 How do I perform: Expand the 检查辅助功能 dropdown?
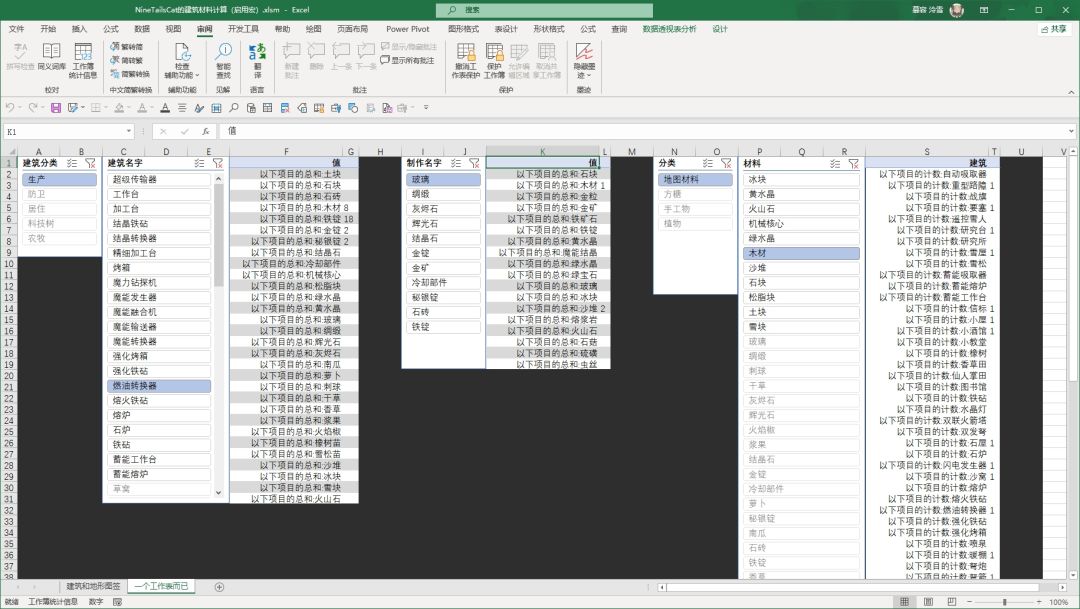[x=182, y=76]
